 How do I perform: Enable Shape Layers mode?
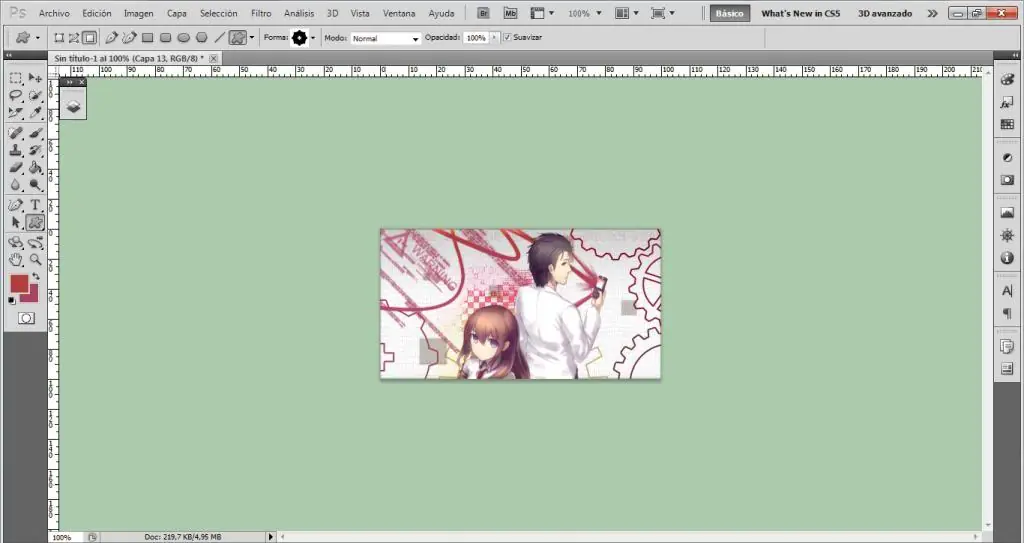[59, 38]
